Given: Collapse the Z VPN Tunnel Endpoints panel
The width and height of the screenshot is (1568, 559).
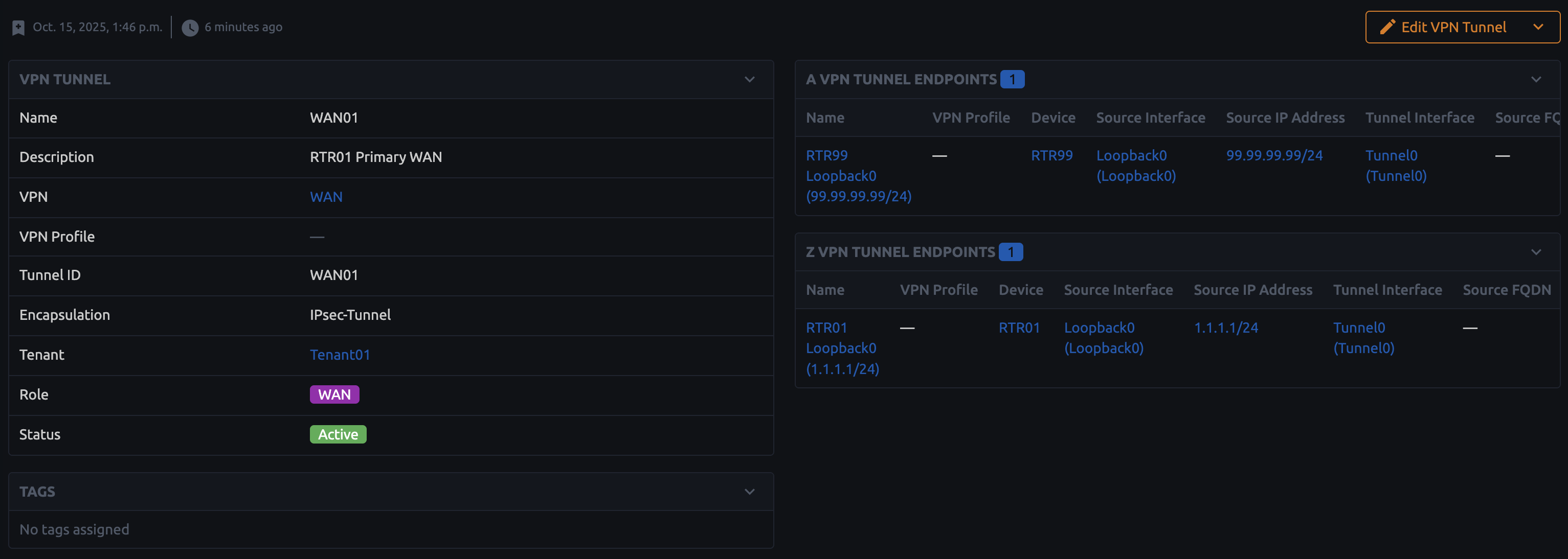Looking at the screenshot, I should pyautogui.click(x=1536, y=252).
